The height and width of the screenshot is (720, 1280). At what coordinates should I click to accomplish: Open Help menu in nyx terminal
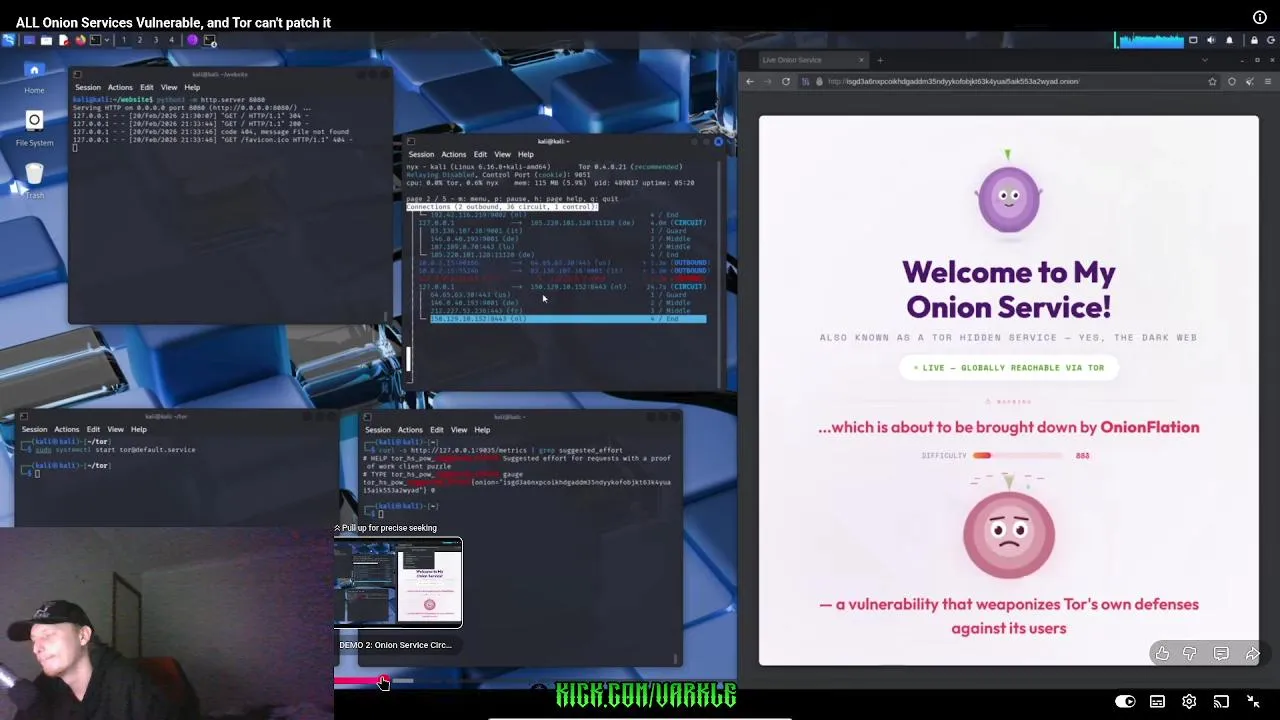(525, 154)
